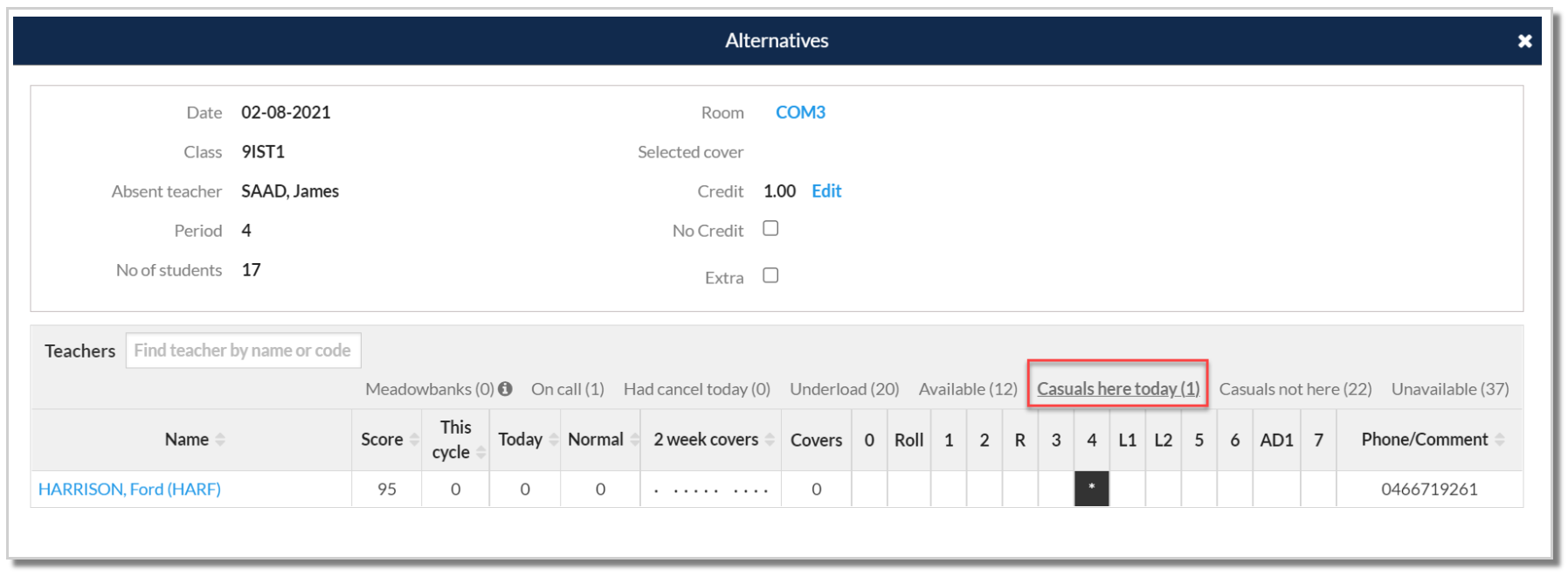Focus the Find teacher search field
The height and width of the screenshot is (577, 1568).
tap(243, 351)
